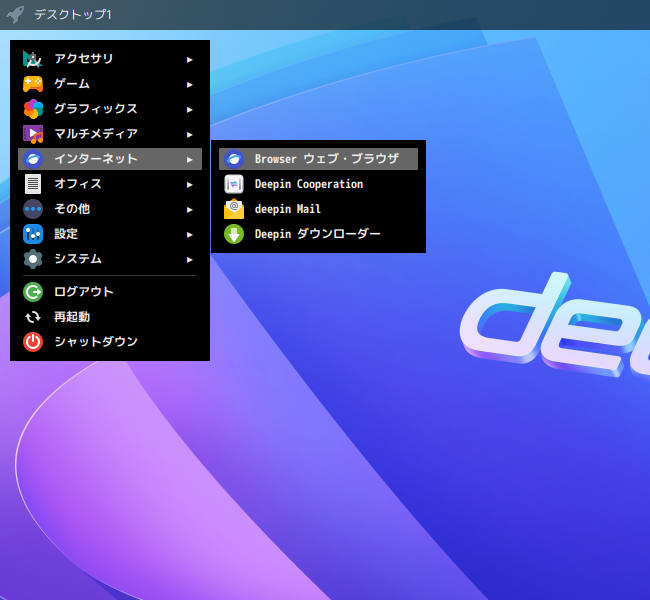Click the Browser ウェブ・ブラウザ icon
650x600 pixels.
click(x=234, y=159)
